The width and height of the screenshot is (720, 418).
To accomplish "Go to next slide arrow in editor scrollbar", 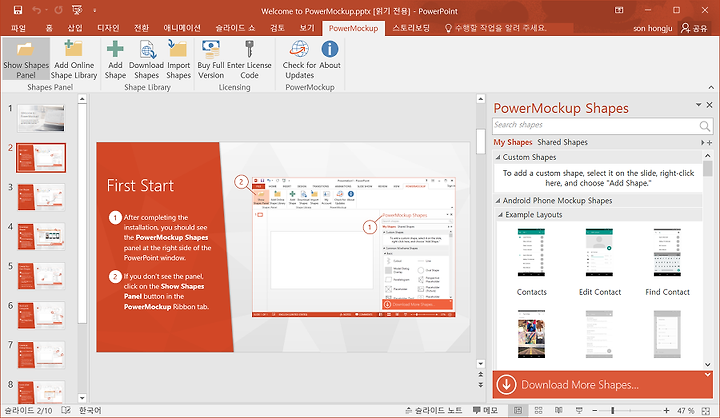I will click(481, 385).
